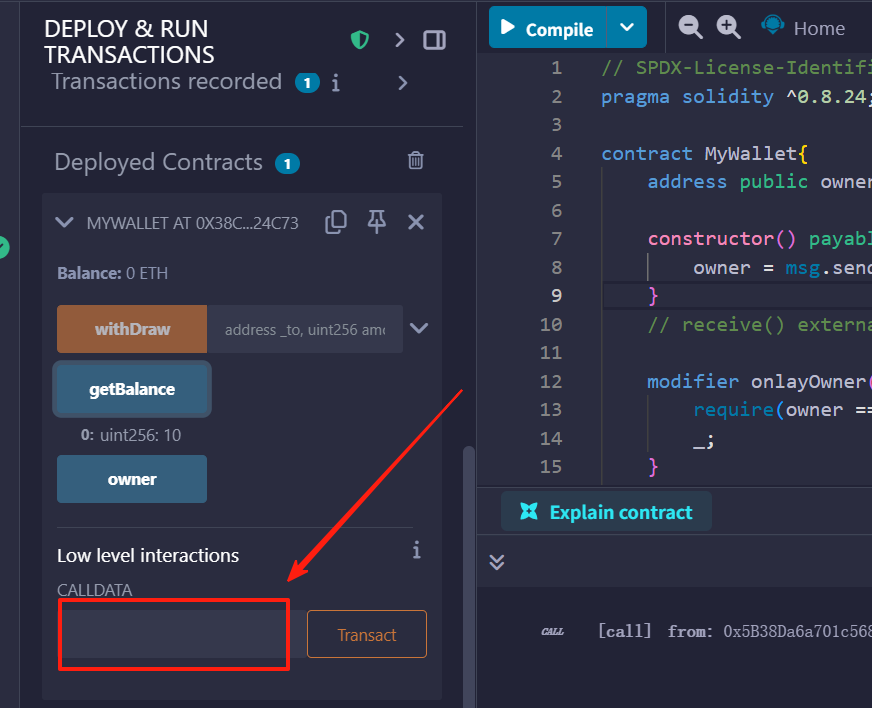This screenshot has width=872, height=708.
Task: Click line number 9 in editor
Action: 556,295
